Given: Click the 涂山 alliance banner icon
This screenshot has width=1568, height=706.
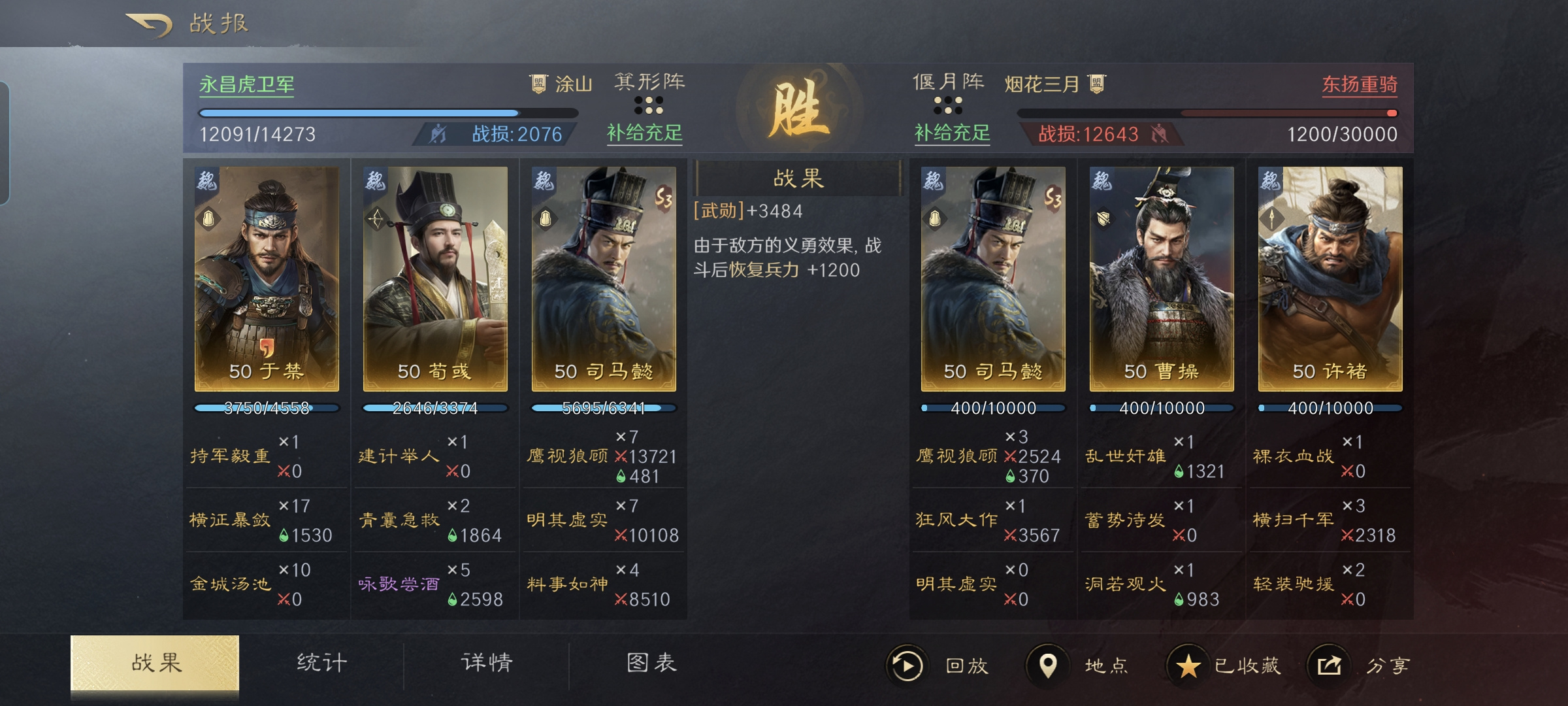Looking at the screenshot, I should tap(538, 84).
